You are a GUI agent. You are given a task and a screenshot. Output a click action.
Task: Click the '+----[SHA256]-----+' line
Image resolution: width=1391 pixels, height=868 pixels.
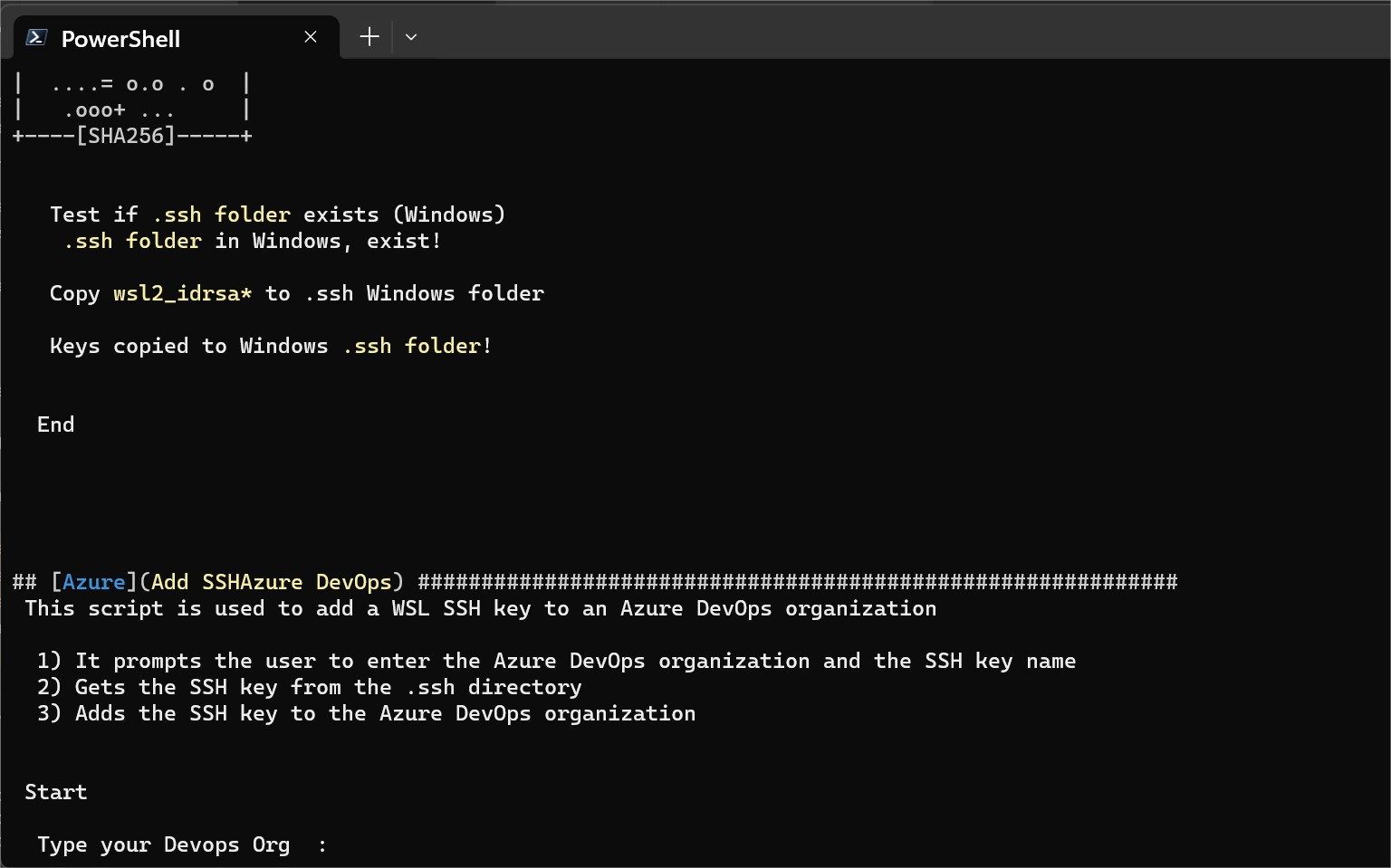pyautogui.click(x=132, y=136)
